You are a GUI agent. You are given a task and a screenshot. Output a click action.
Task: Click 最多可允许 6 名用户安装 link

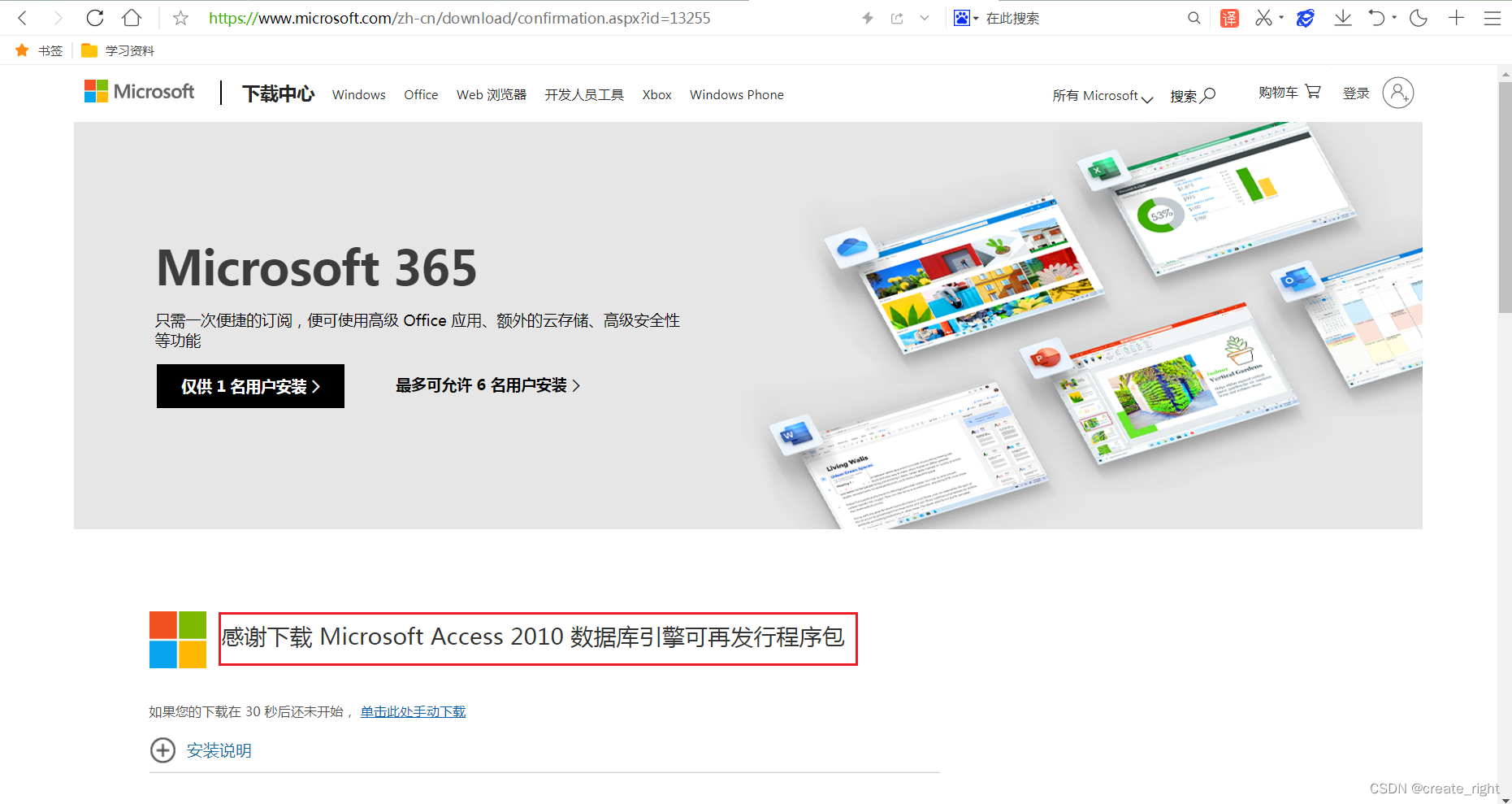click(x=487, y=385)
